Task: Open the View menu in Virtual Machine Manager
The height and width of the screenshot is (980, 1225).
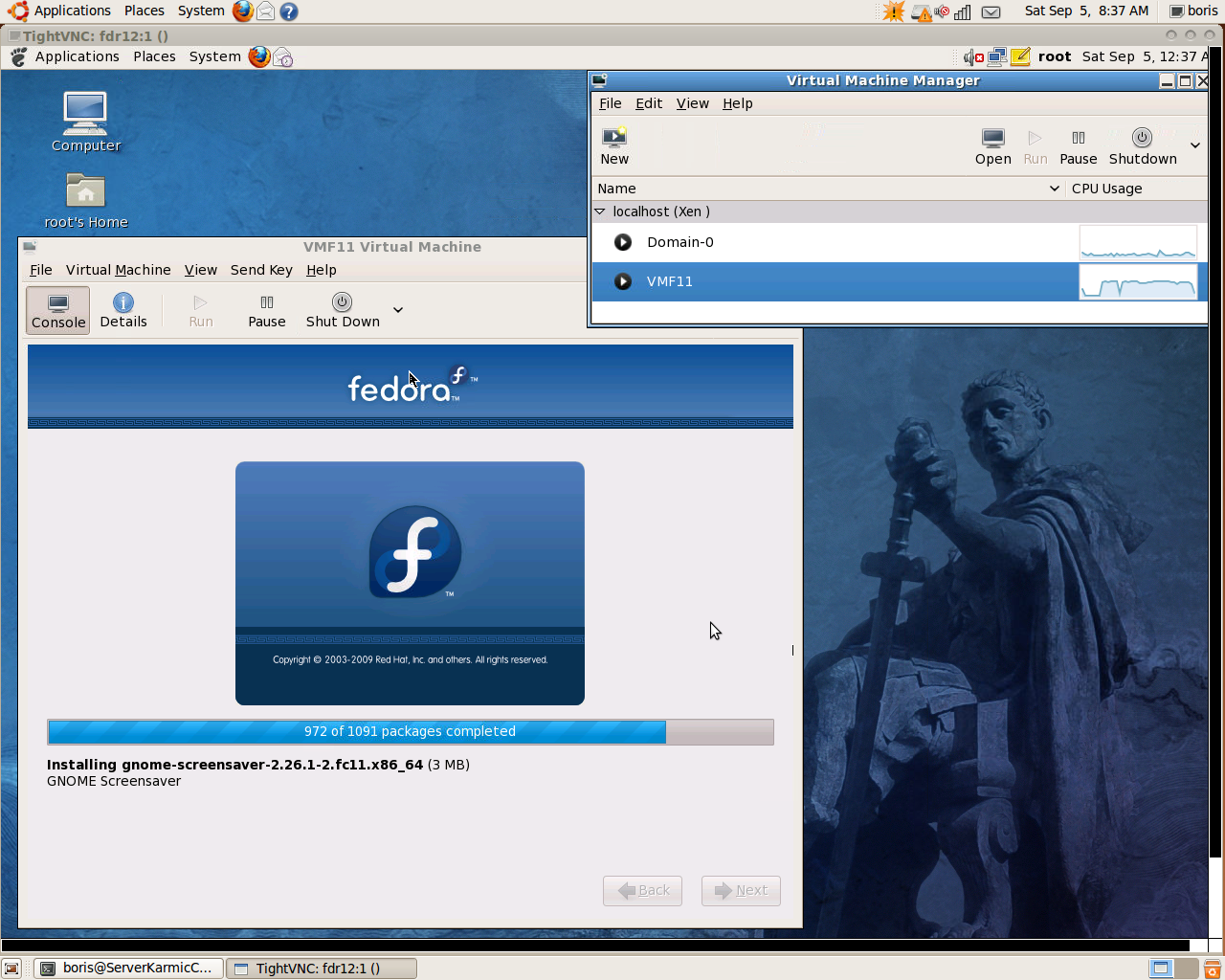Action: point(693,103)
